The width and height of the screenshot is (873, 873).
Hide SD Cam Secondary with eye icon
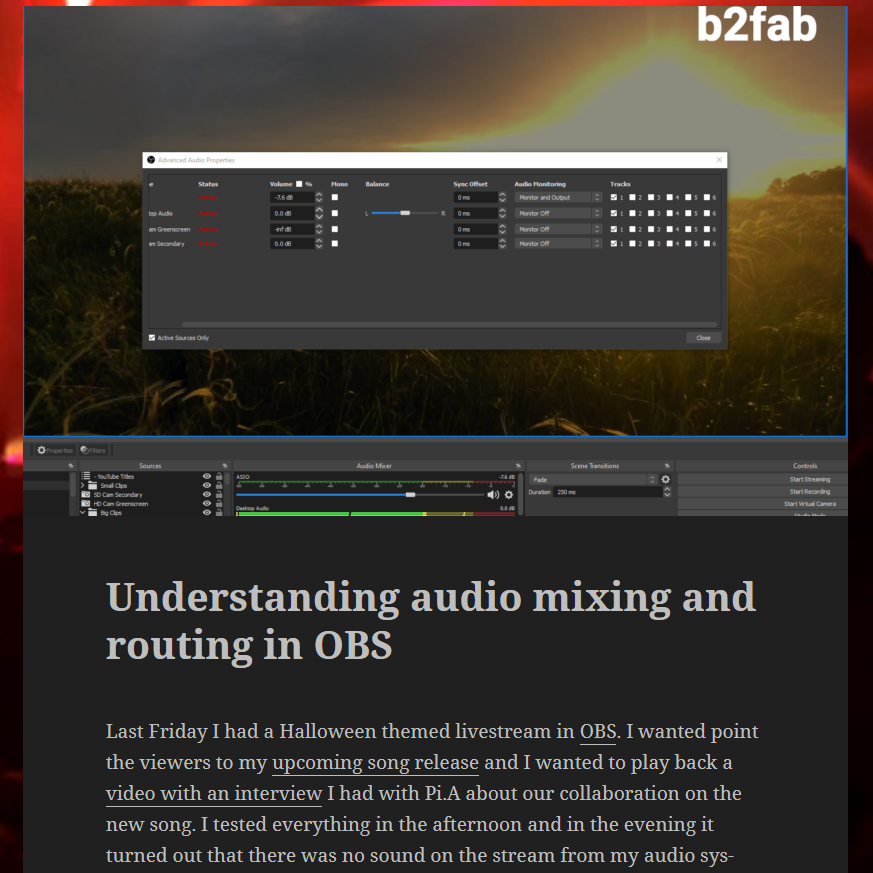(207, 494)
